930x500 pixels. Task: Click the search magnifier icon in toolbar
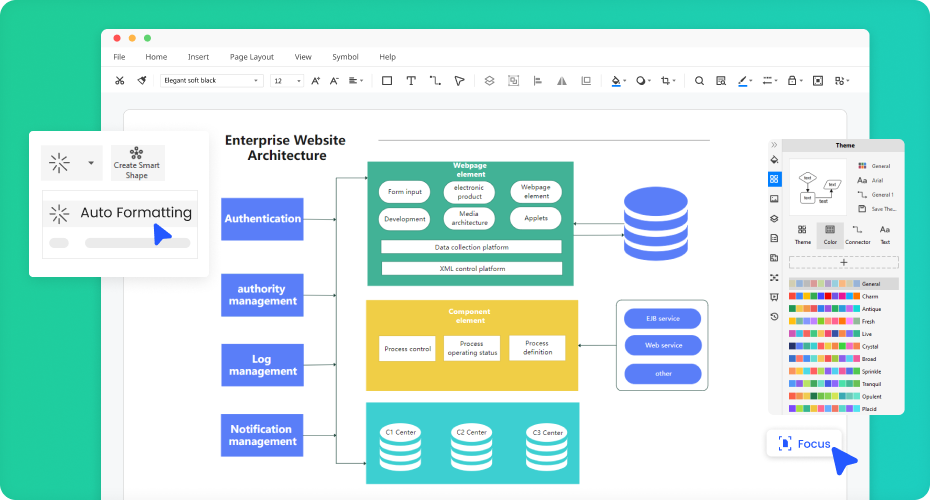click(x=699, y=81)
